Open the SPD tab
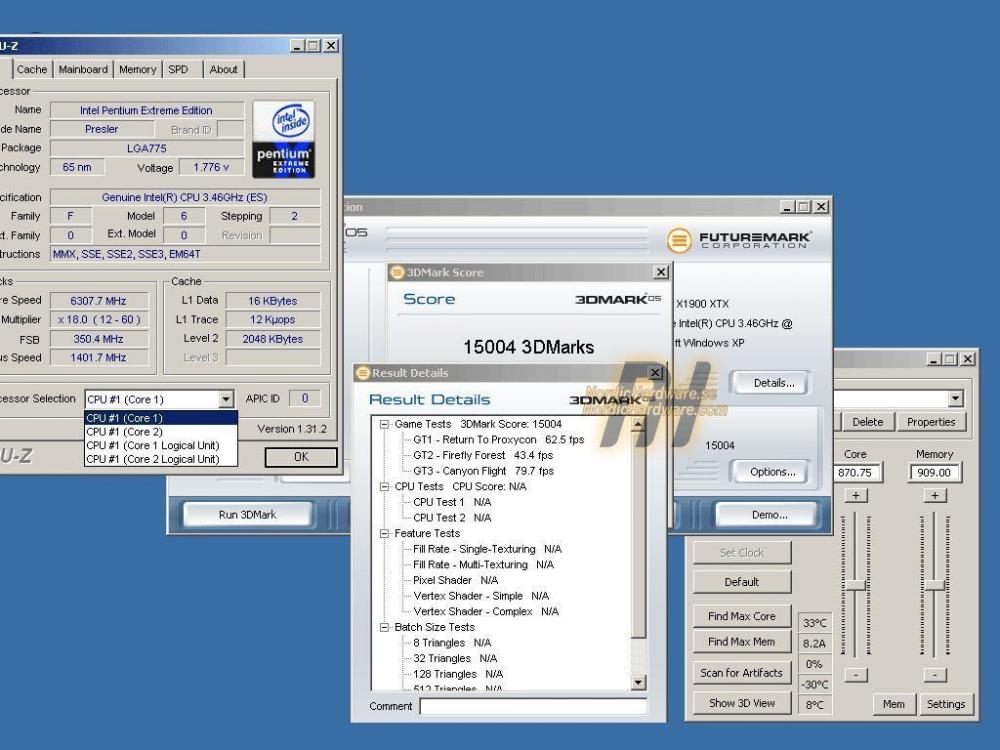 click(x=178, y=69)
